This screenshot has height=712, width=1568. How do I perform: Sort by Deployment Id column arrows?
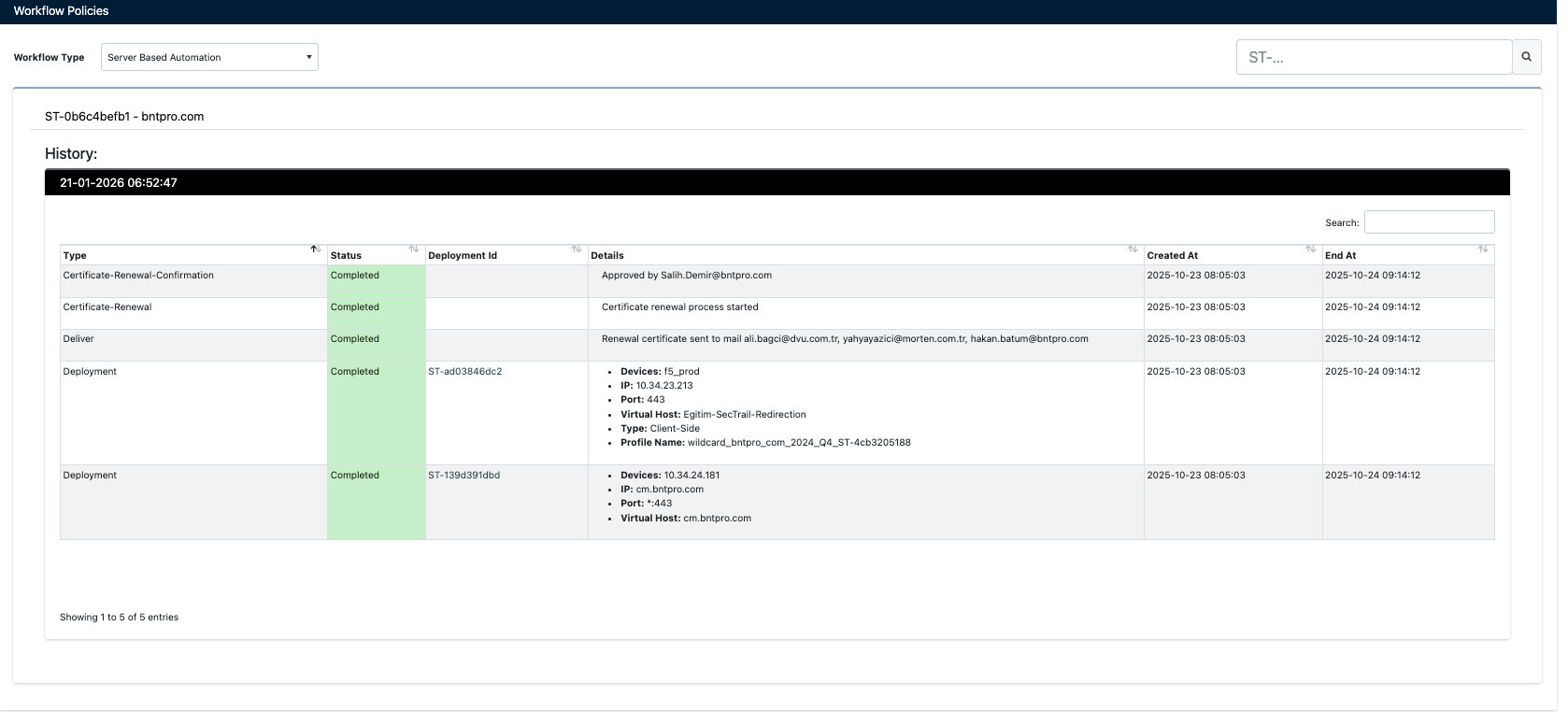577,249
